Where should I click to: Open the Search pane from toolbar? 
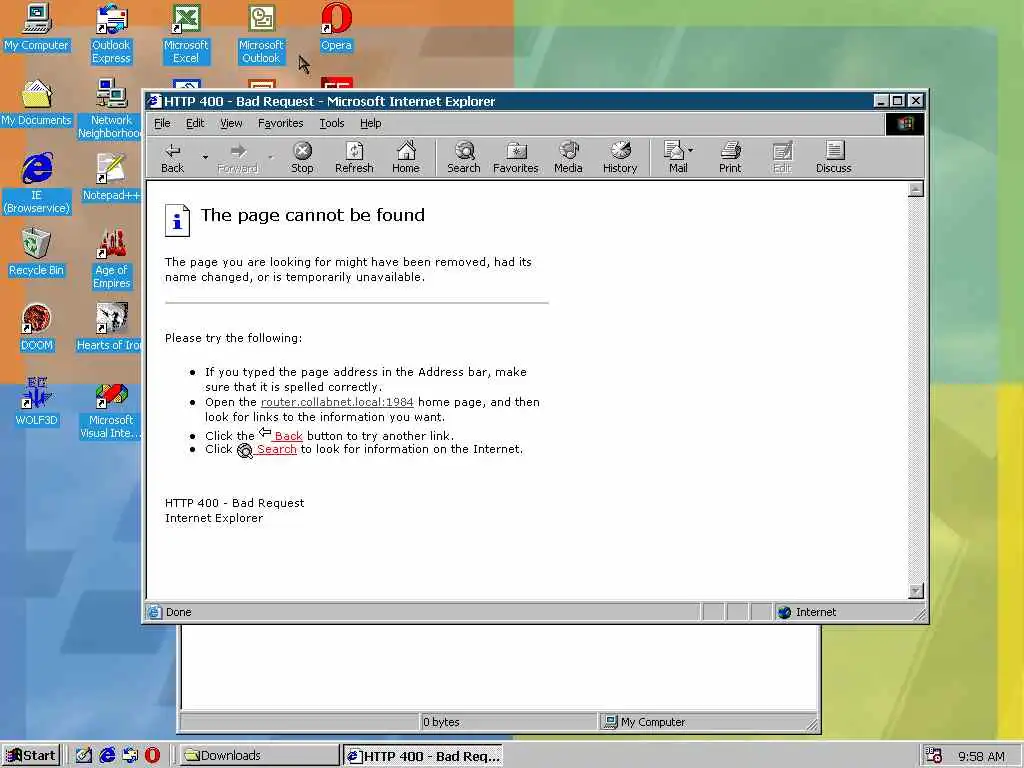point(464,158)
